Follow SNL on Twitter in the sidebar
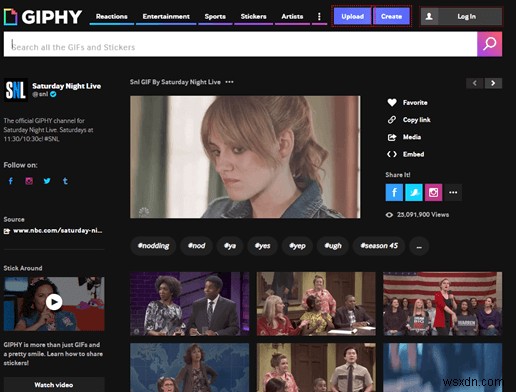Image resolution: width=516 pixels, height=392 pixels. click(47, 181)
